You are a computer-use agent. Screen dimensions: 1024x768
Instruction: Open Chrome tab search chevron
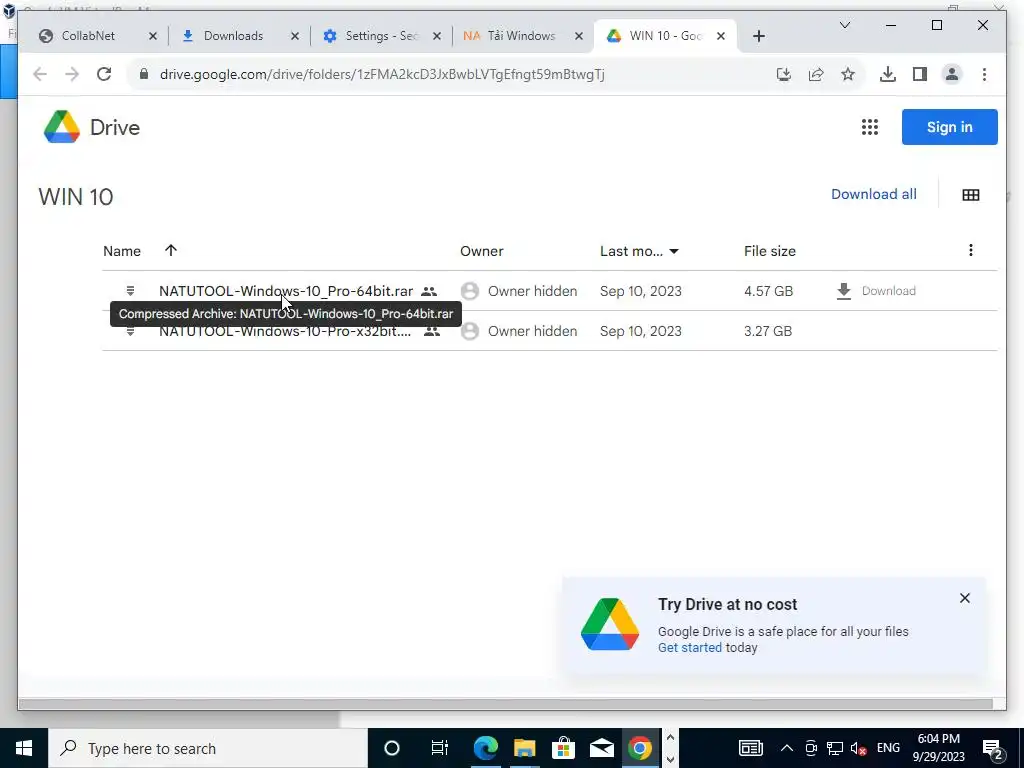click(x=844, y=25)
